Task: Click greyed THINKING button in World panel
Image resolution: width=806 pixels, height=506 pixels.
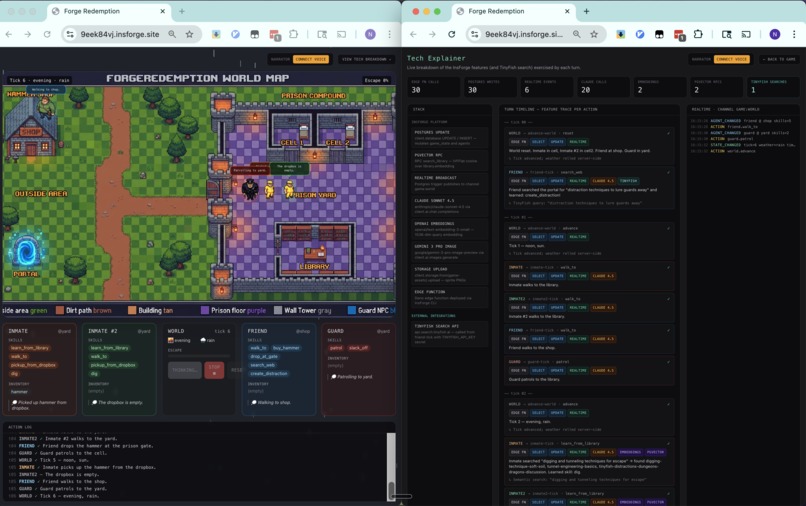Action: click(185, 370)
